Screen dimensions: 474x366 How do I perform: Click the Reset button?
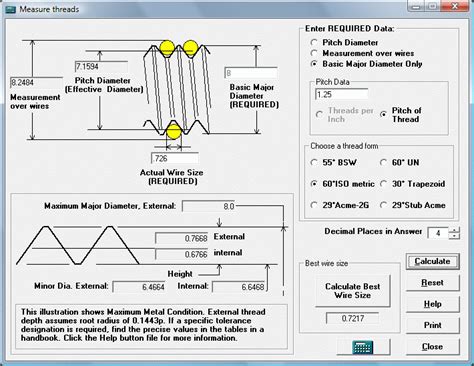coord(432,283)
